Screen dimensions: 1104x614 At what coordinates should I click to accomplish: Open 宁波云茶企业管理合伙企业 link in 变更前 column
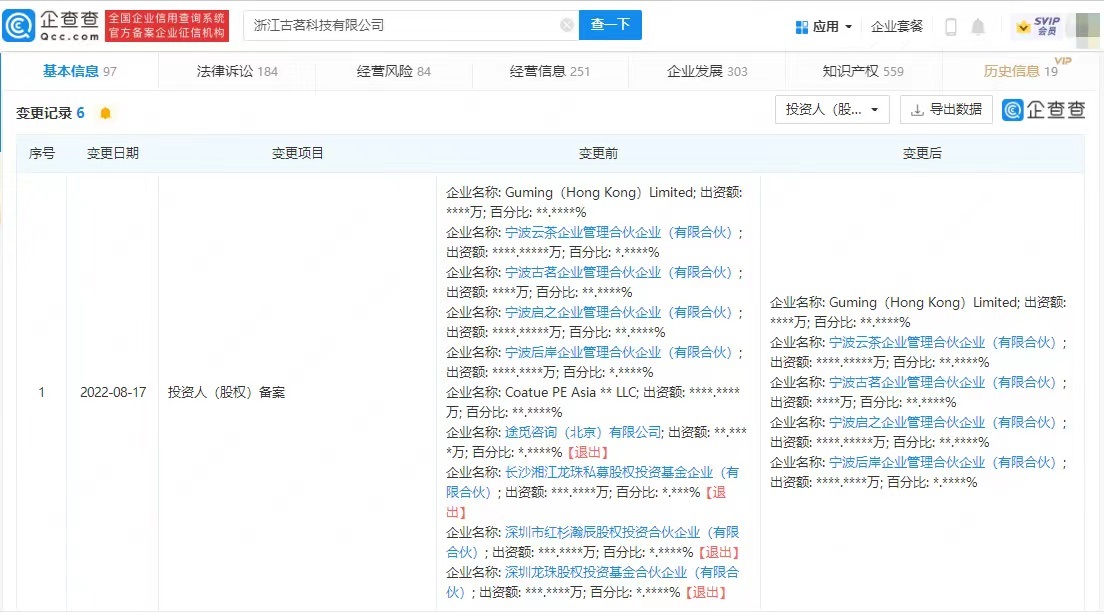tap(619, 232)
